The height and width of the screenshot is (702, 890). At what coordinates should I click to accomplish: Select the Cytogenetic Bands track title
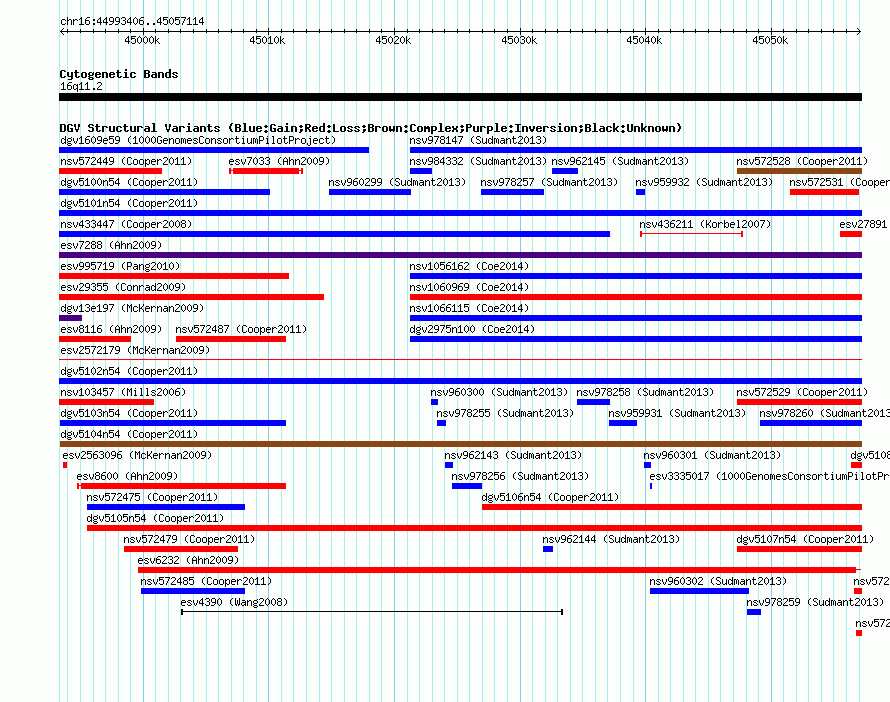pos(119,74)
